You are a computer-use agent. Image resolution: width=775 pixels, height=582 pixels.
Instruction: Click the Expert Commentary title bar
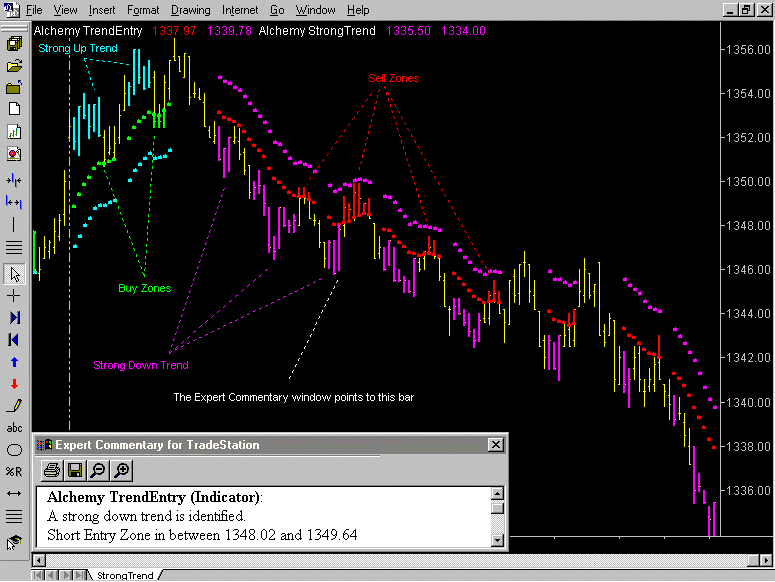pyautogui.click(x=271, y=445)
